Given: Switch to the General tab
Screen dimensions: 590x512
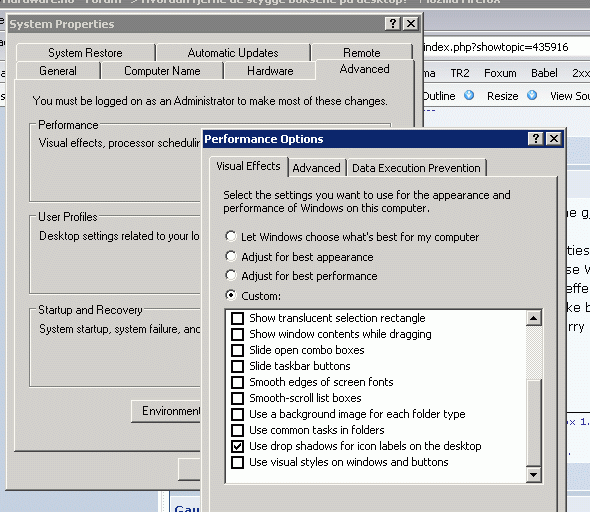Looking at the screenshot, I should pyautogui.click(x=58, y=71).
